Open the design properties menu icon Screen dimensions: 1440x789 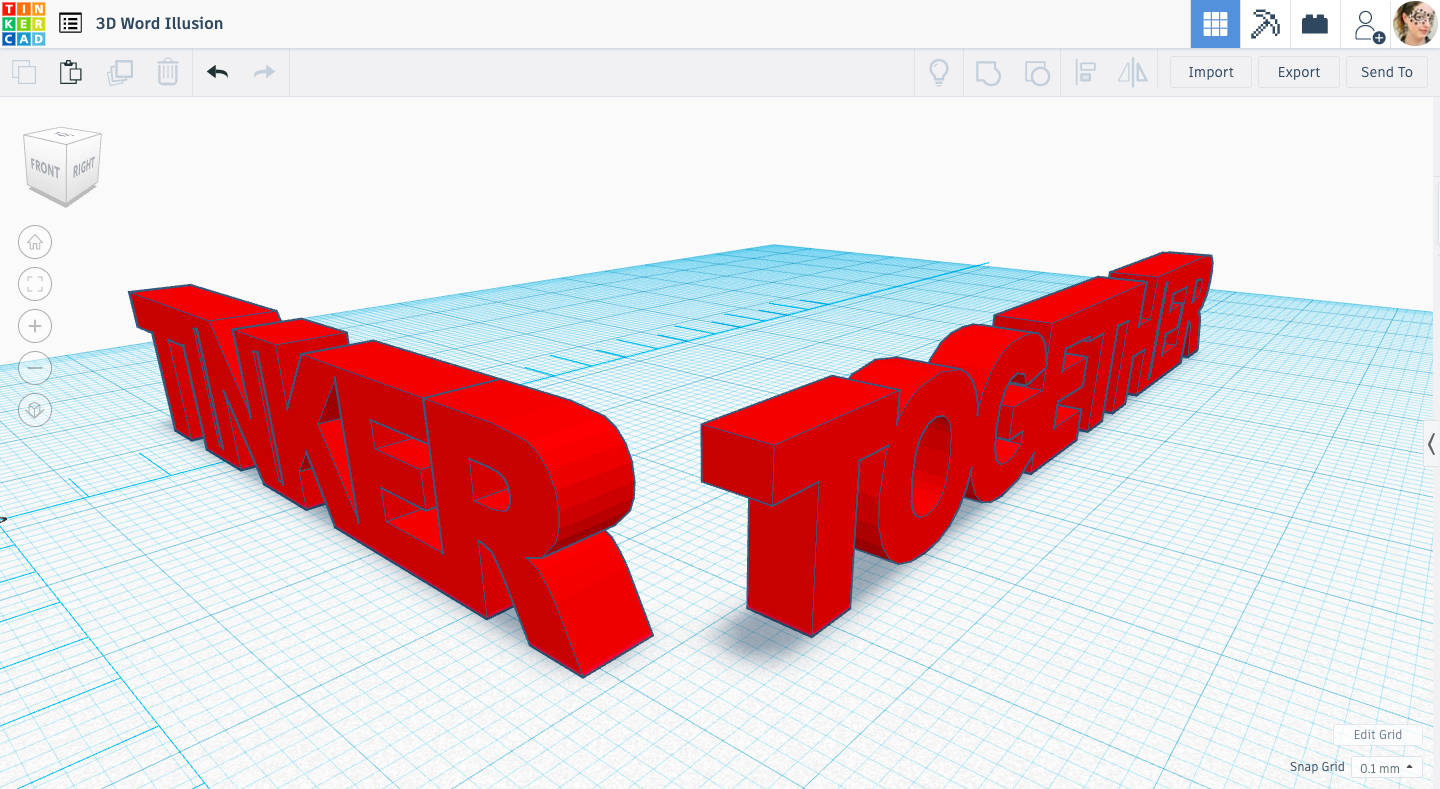70,23
